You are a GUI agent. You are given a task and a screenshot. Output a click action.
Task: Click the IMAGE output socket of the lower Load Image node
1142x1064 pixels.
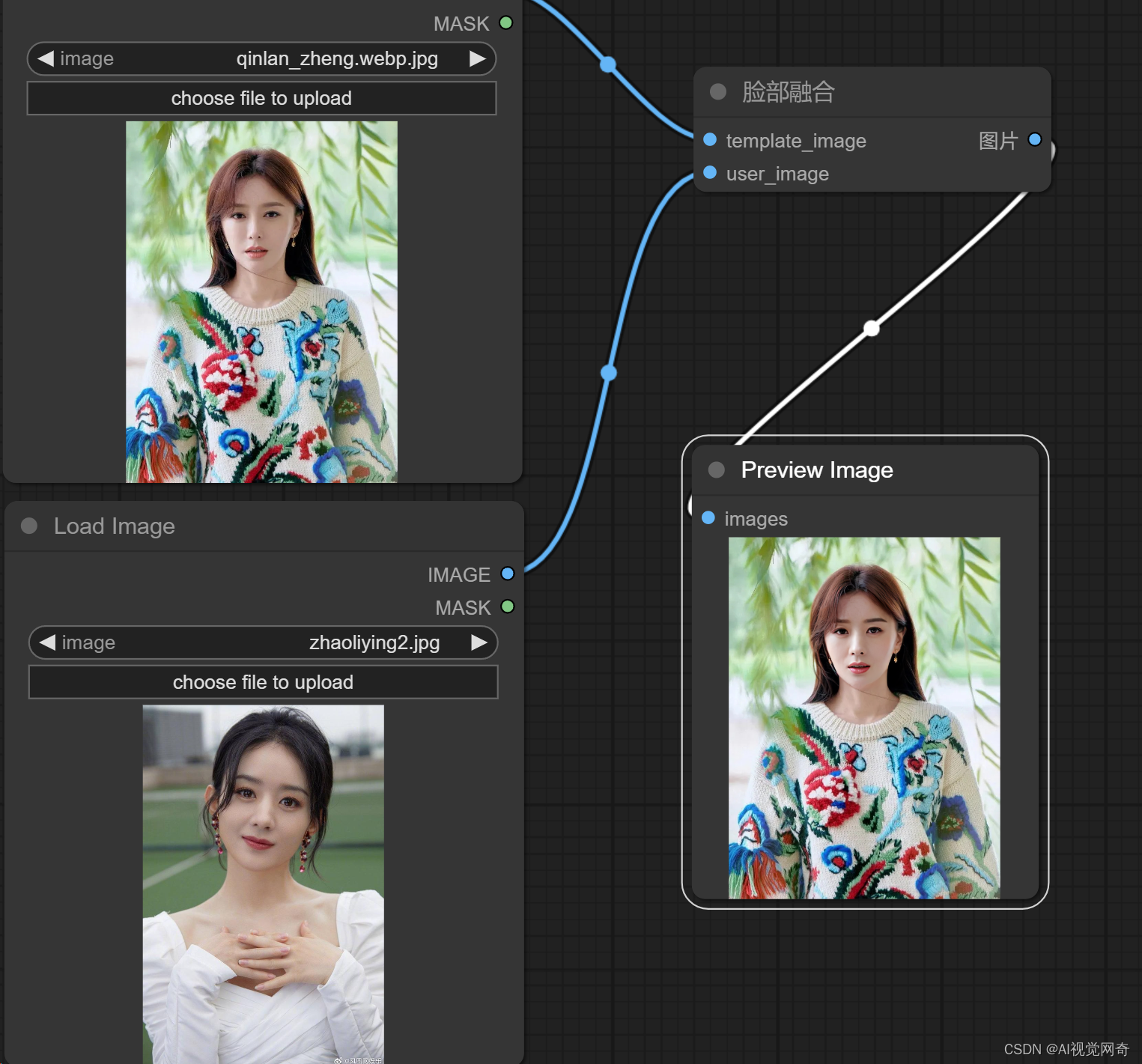click(x=508, y=574)
